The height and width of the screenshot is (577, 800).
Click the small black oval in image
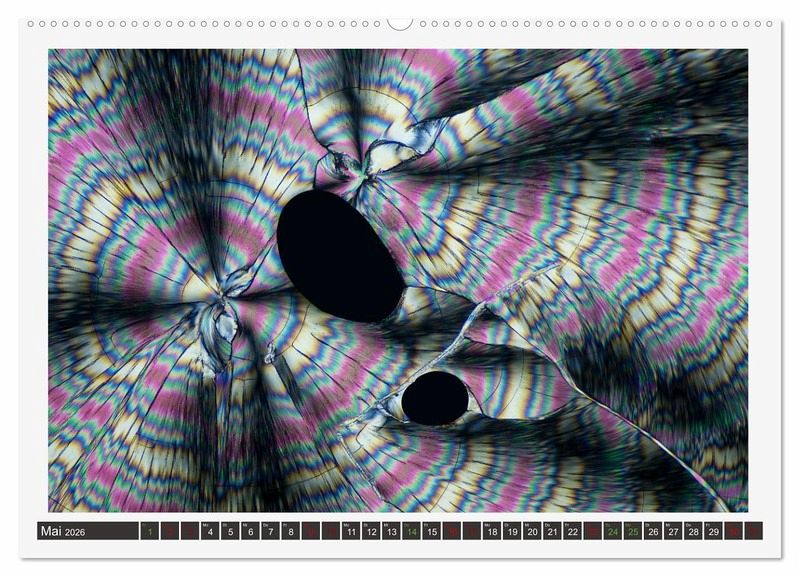tap(435, 397)
